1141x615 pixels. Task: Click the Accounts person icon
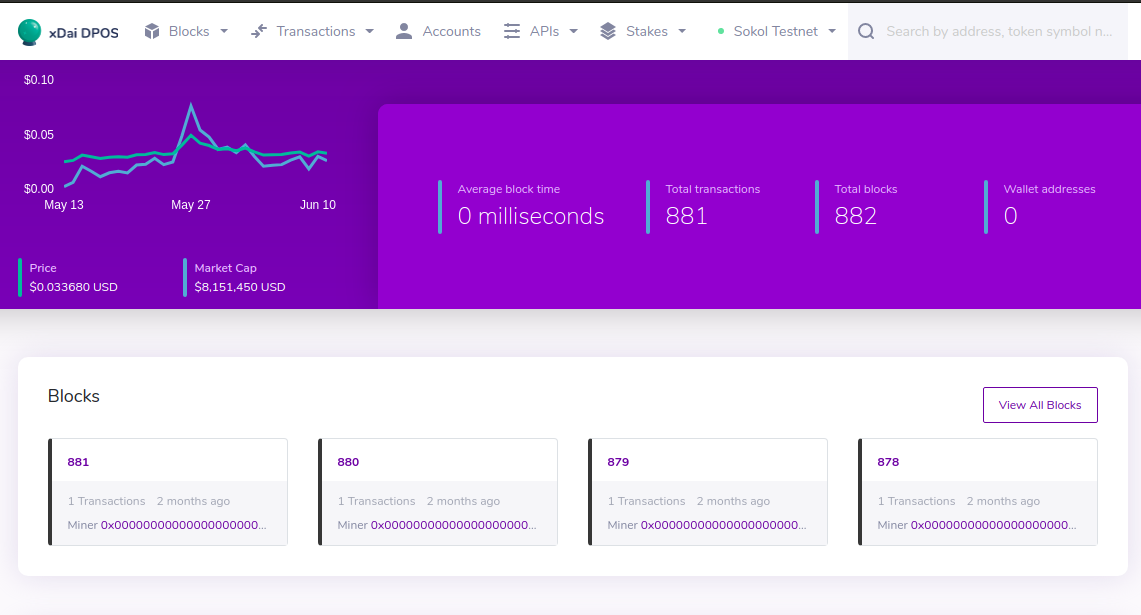(x=404, y=31)
